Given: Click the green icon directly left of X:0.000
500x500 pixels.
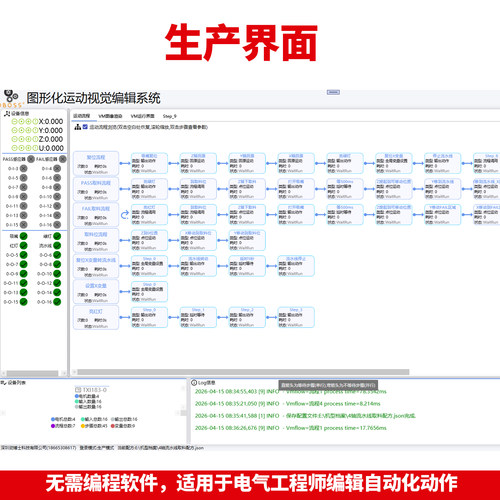Looking at the screenshot, I should [35, 121].
